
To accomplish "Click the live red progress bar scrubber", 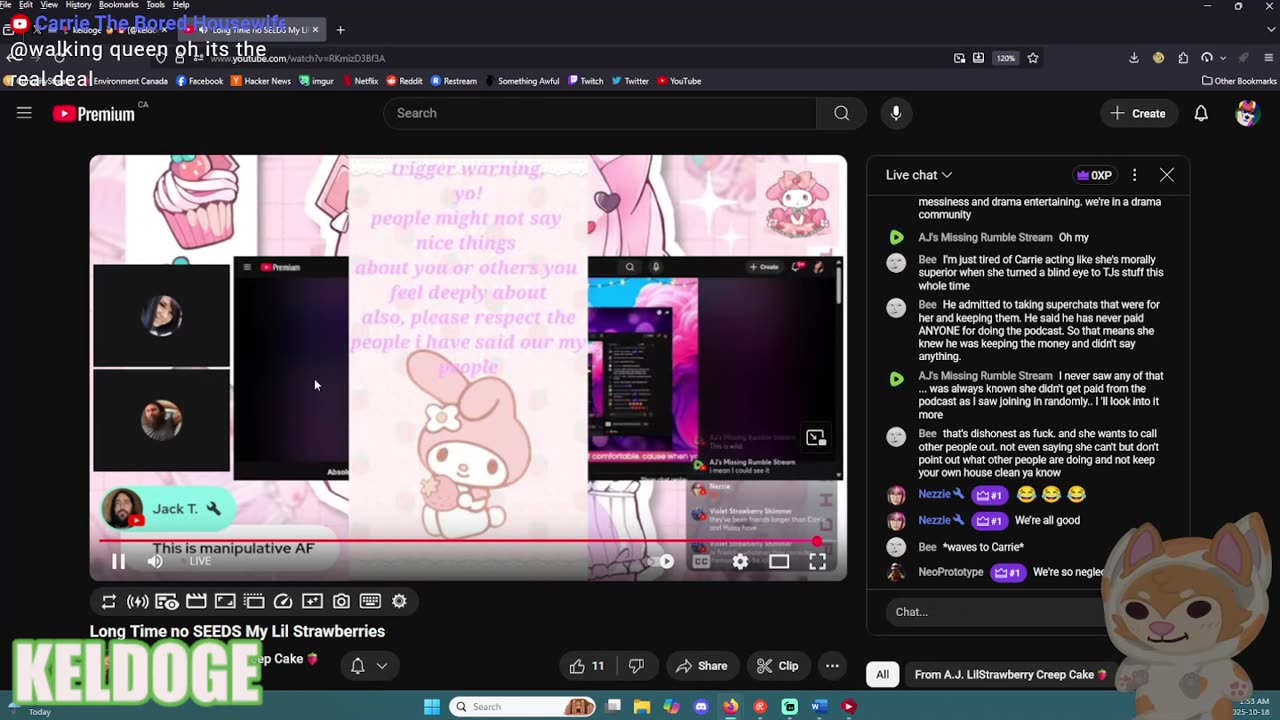I will [x=817, y=542].
